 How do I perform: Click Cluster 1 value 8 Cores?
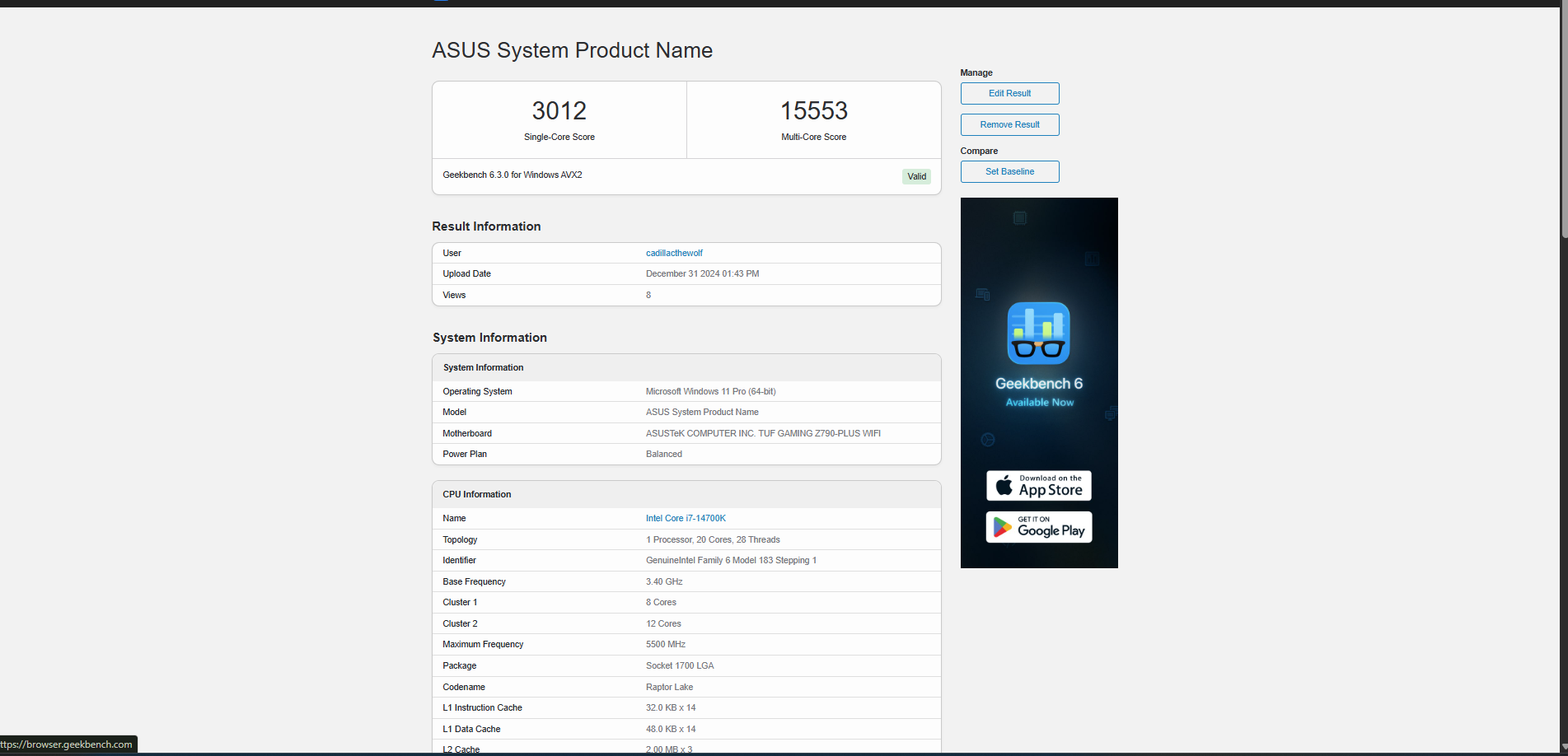pyautogui.click(x=661, y=602)
